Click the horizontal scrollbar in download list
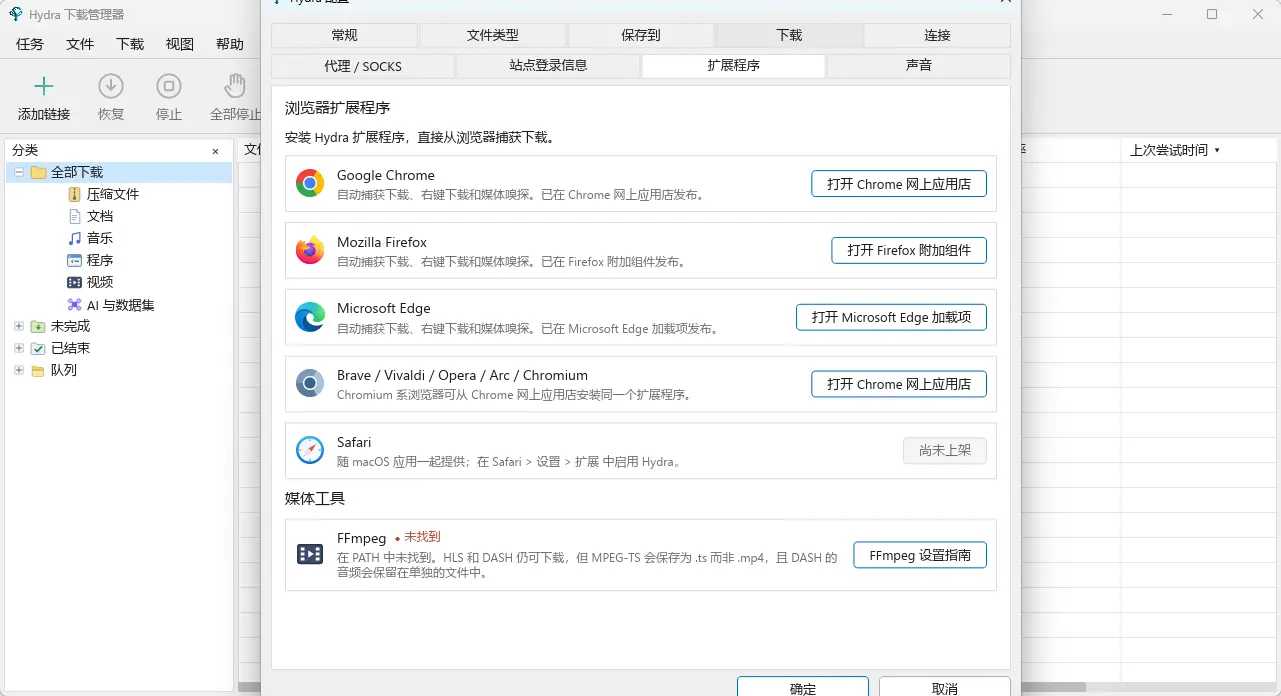The image size is (1281, 696). tap(1053, 687)
